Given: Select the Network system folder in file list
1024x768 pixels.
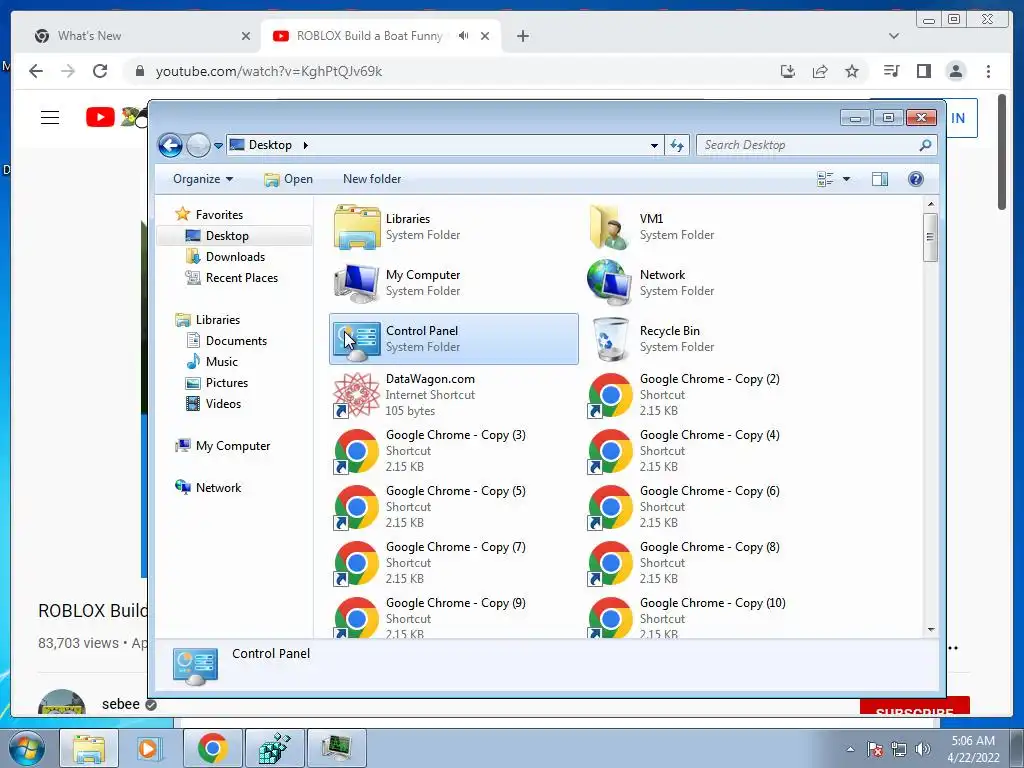Looking at the screenshot, I should click(x=610, y=283).
